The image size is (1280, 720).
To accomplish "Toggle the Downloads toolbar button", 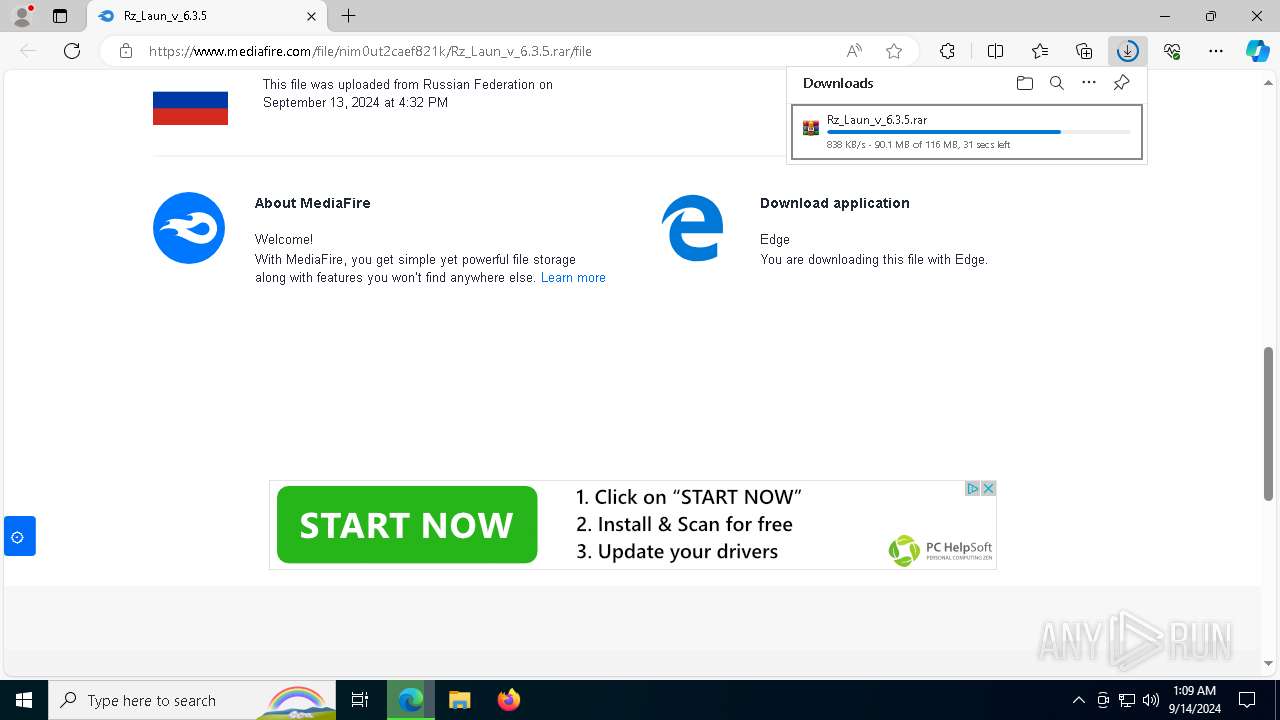I will pyautogui.click(x=1127, y=51).
